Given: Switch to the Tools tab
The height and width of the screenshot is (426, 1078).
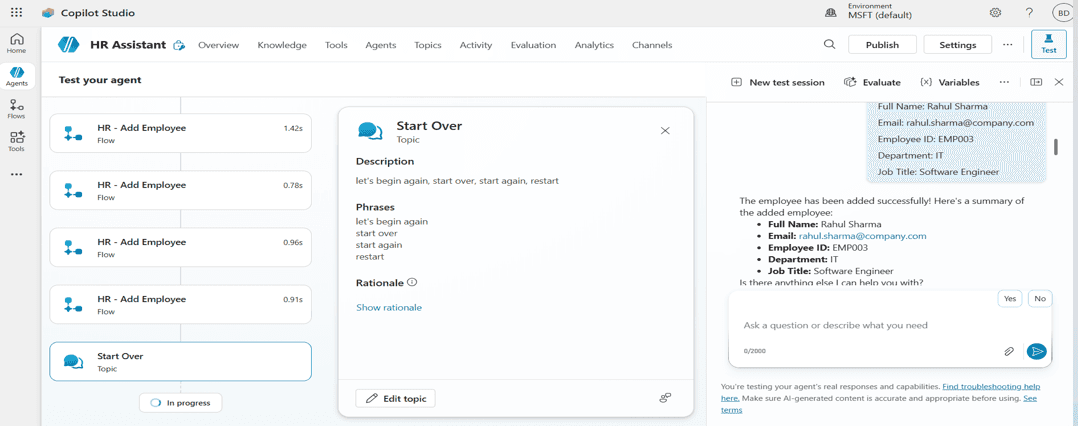Looking at the screenshot, I should [336, 45].
